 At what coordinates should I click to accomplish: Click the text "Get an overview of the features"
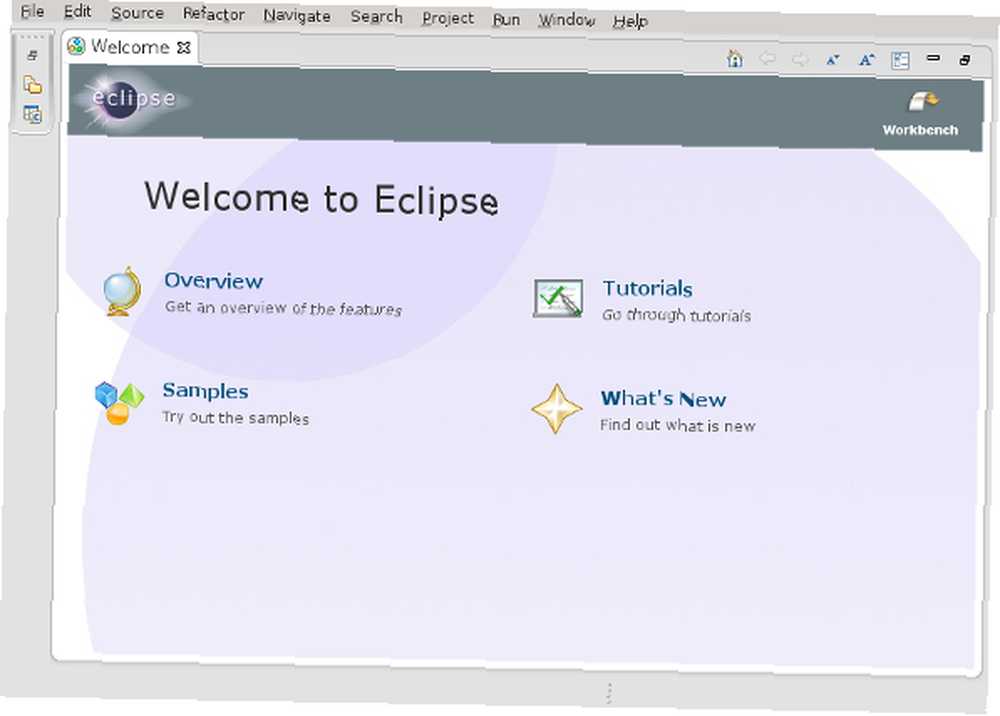[x=283, y=308]
